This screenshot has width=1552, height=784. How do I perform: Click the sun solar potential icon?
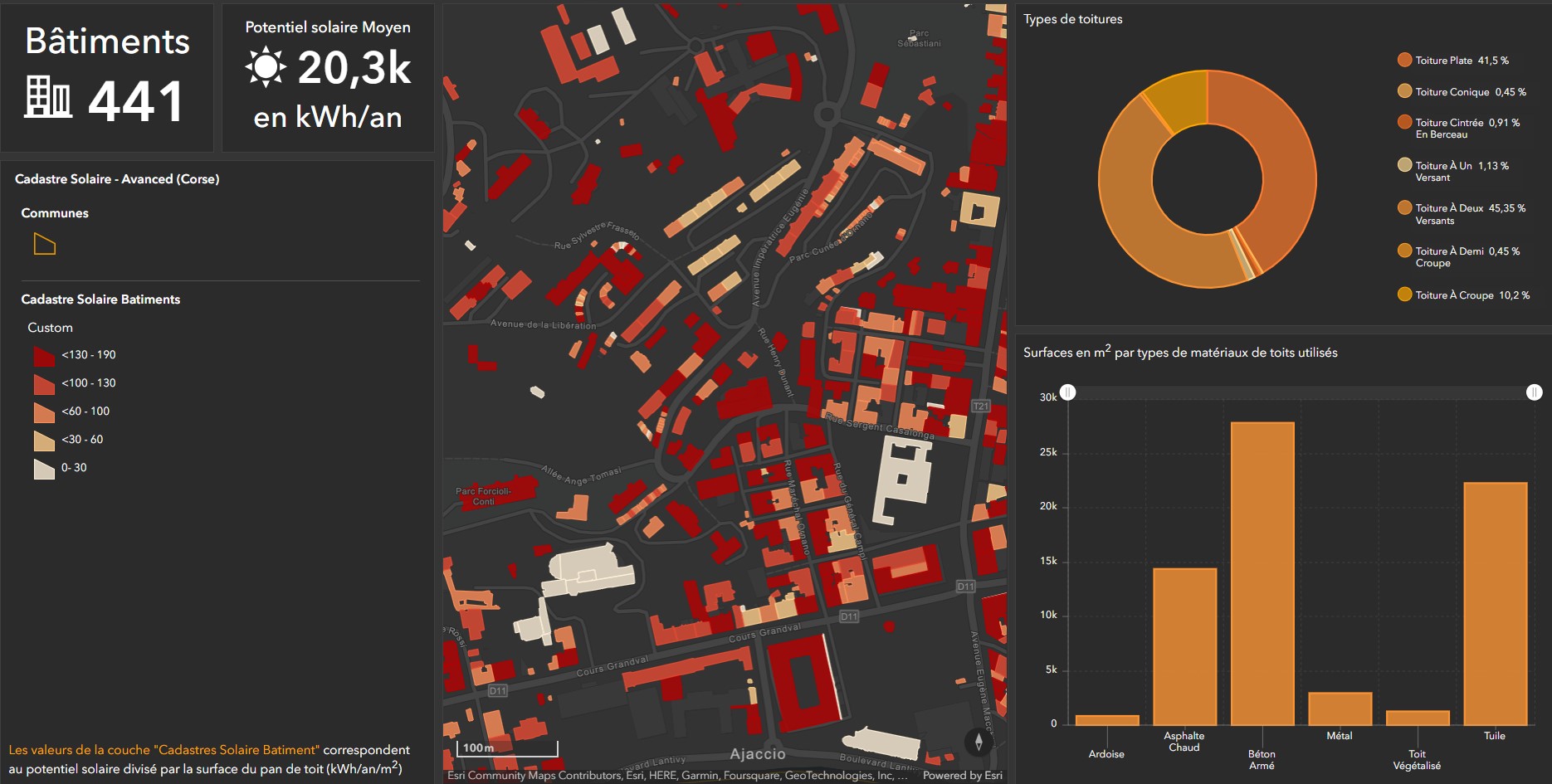click(x=266, y=67)
